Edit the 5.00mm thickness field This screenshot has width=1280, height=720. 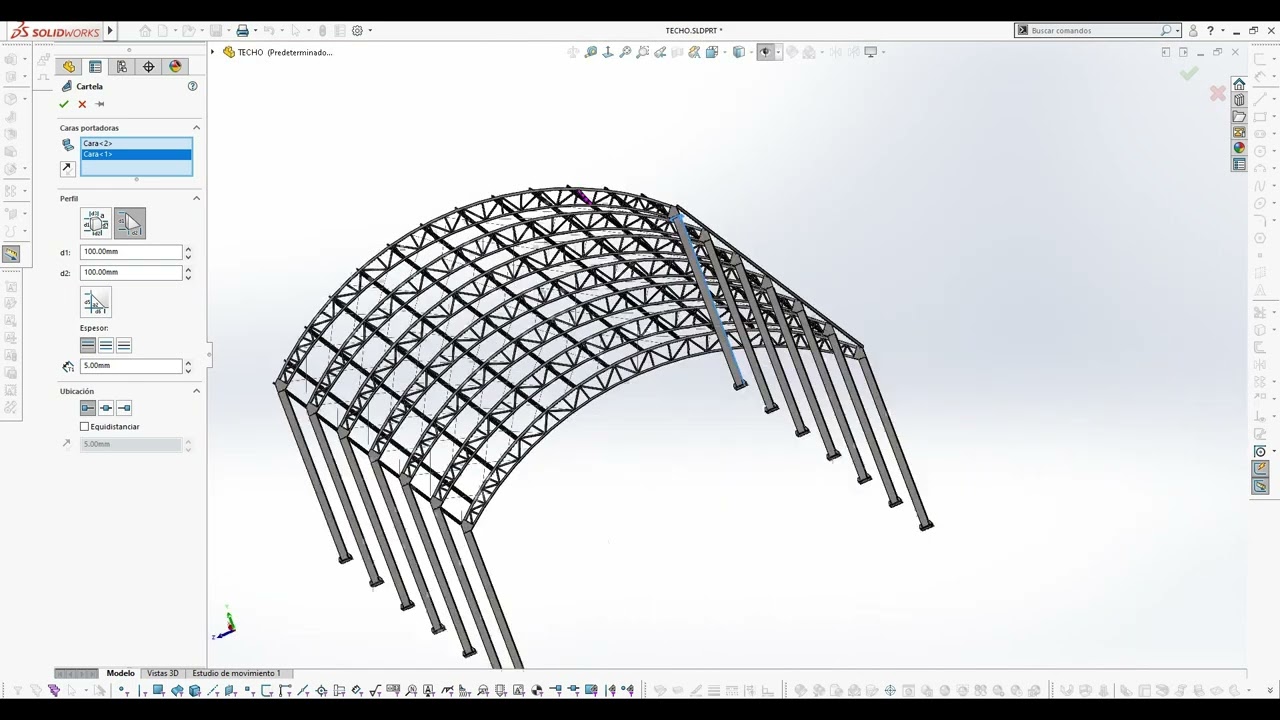tap(131, 366)
